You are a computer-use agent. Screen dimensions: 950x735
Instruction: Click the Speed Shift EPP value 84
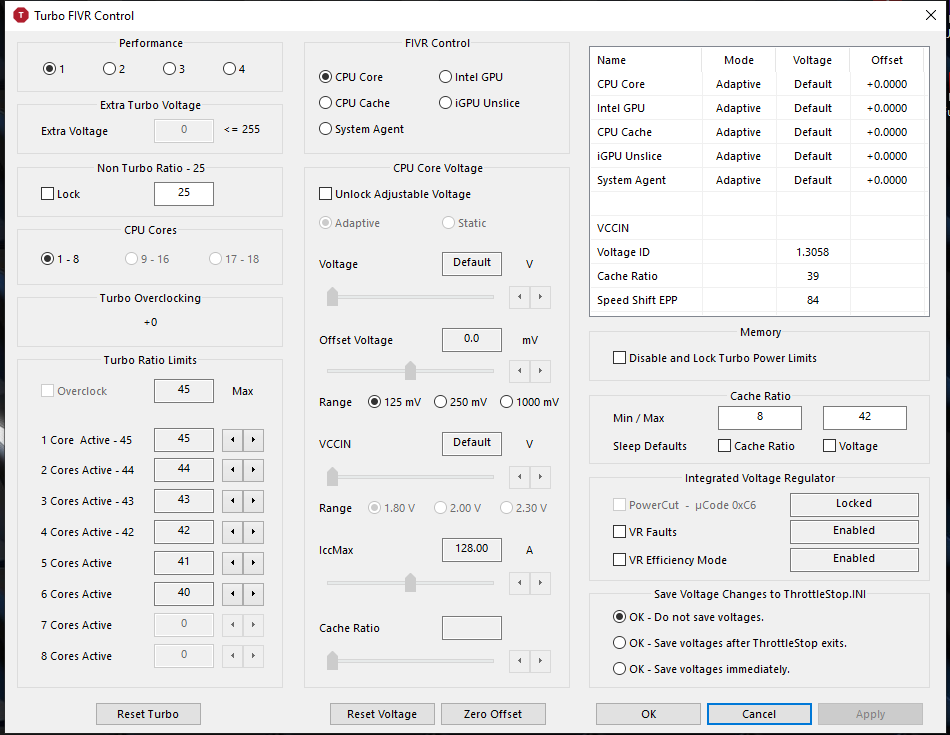(812, 300)
